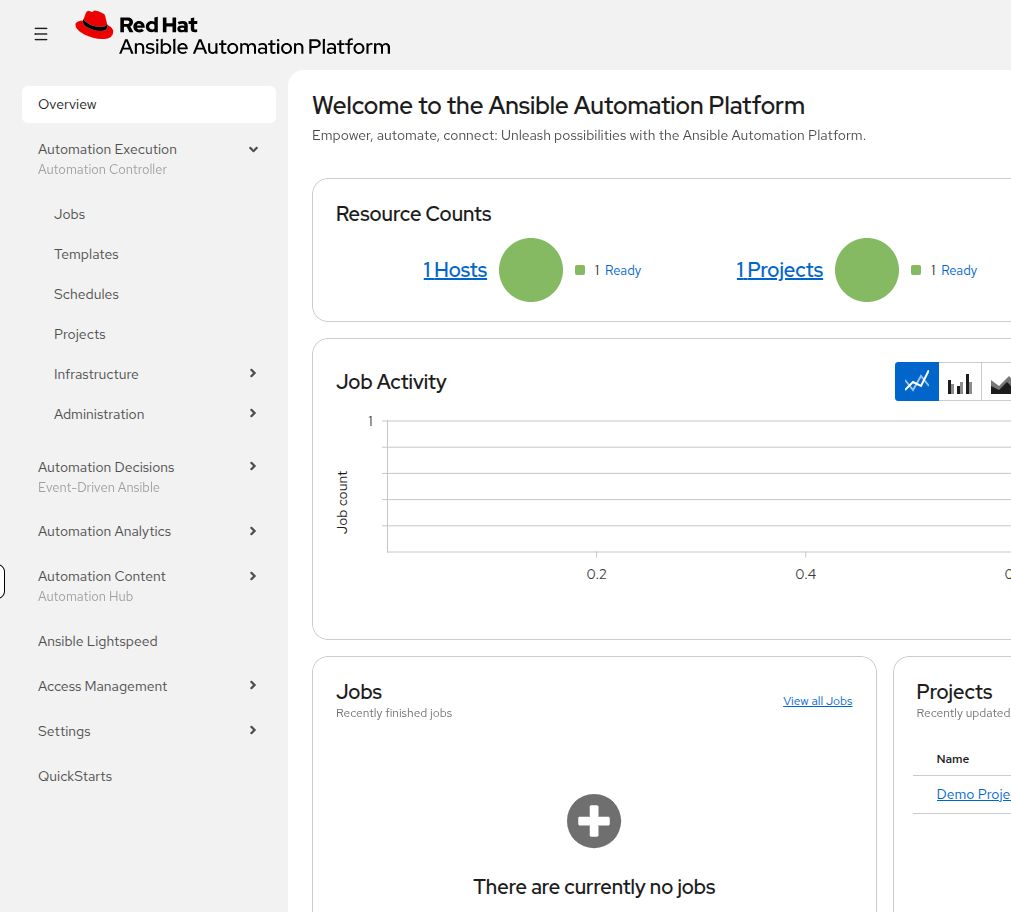Open the Overview page

tap(149, 104)
